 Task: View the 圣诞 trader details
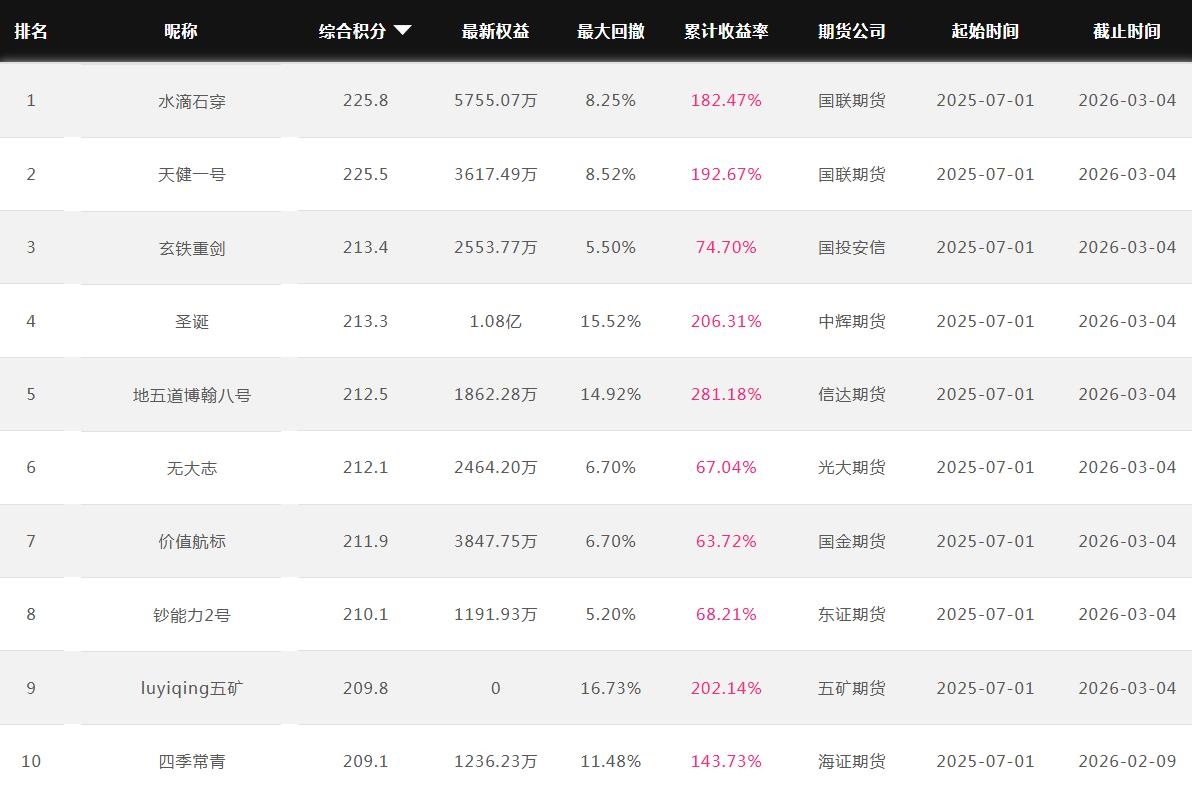192,321
